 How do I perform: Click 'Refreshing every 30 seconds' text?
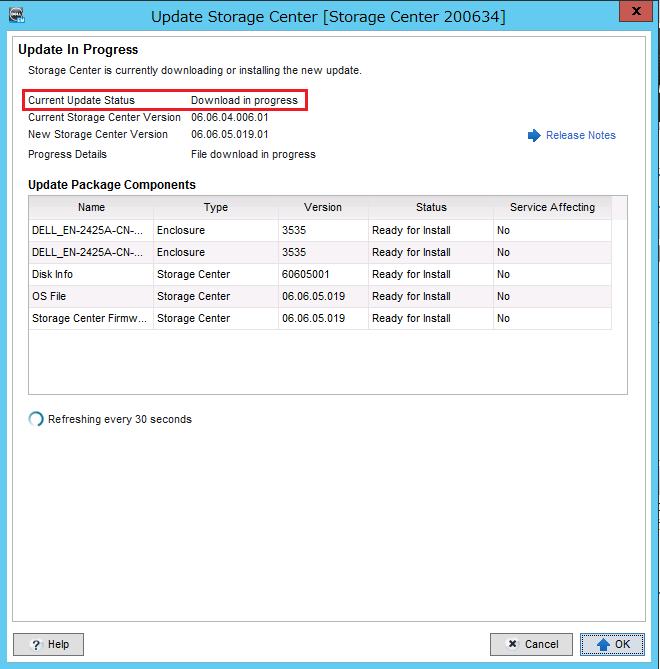pyautogui.click(x=120, y=419)
